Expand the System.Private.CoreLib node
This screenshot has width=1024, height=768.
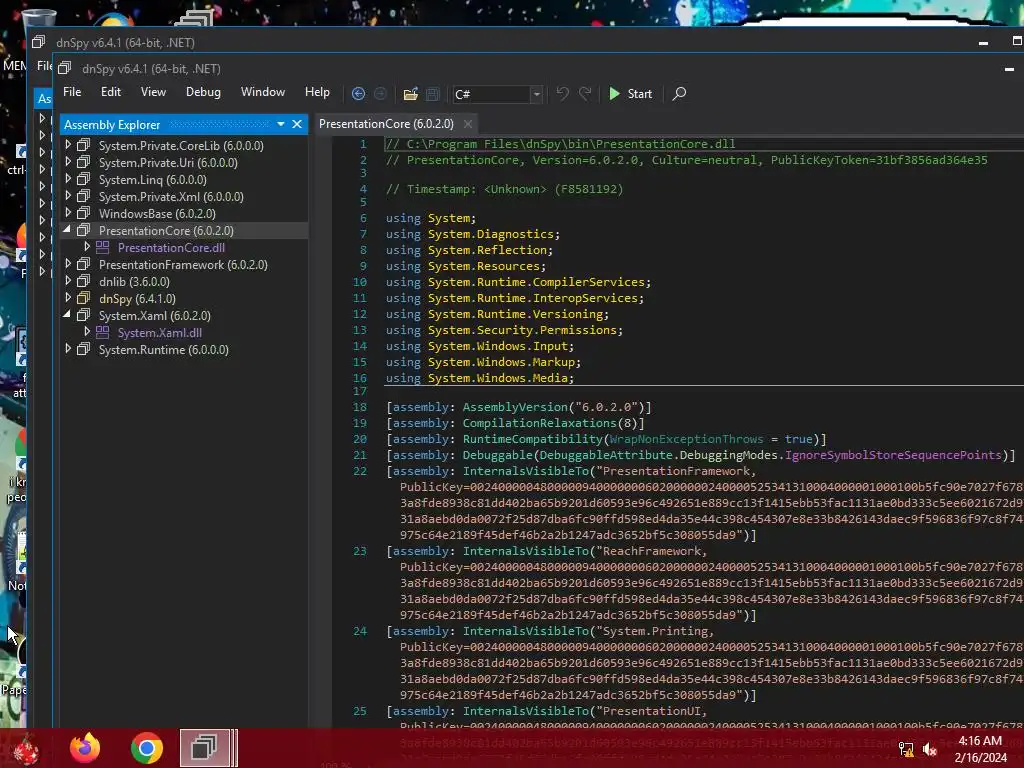click(68, 145)
